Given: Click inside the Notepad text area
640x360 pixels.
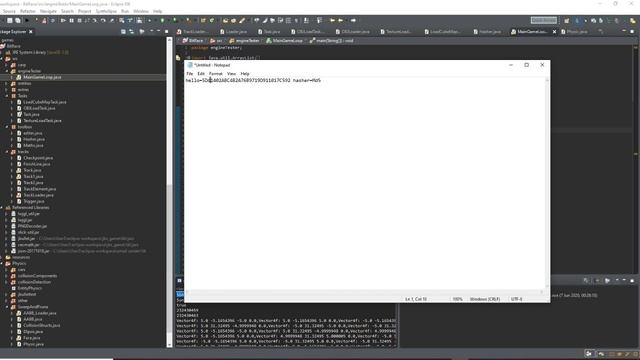Looking at the screenshot, I should tap(364, 184).
